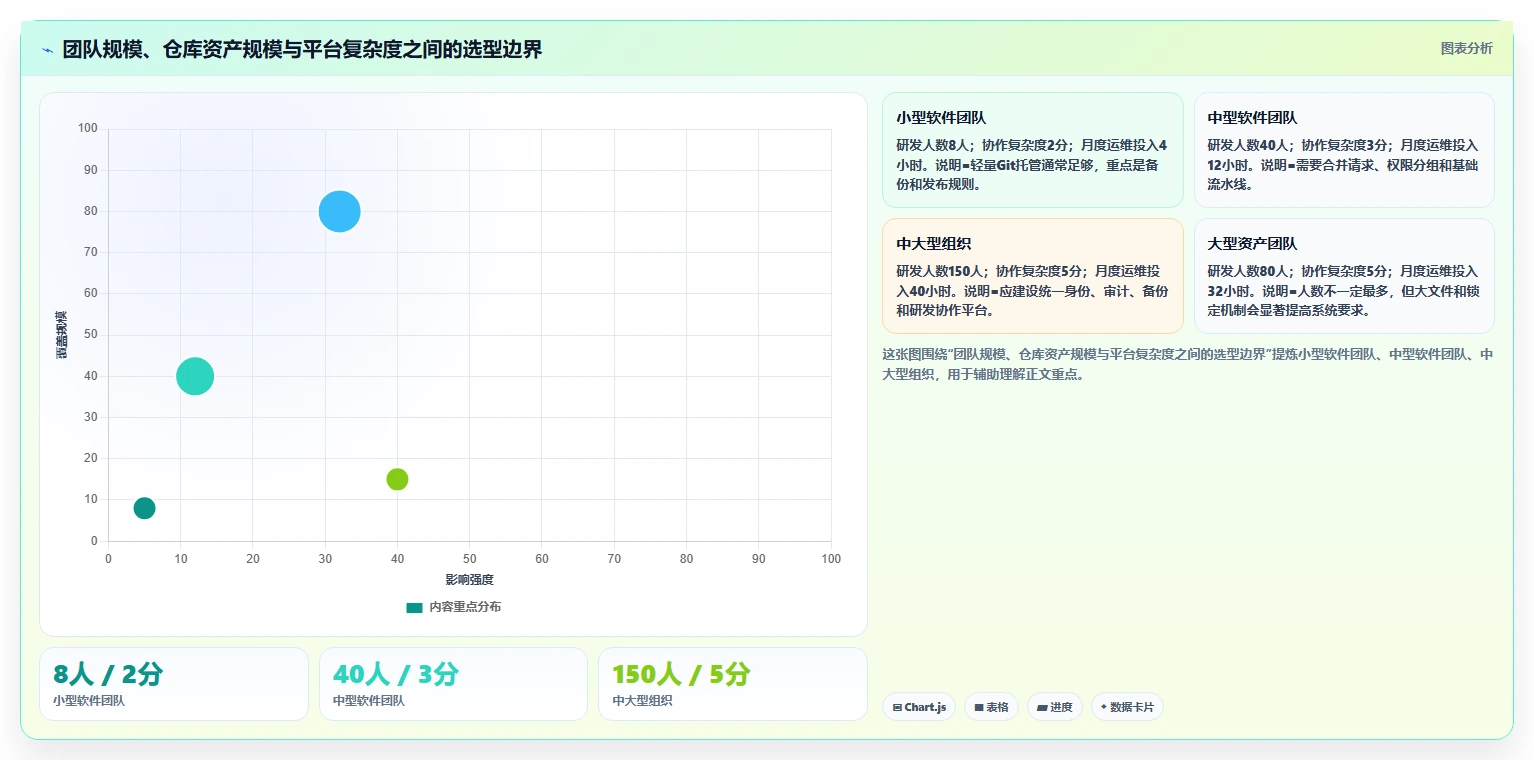Image resolution: width=1534 pixels, height=760 pixels.
Task: Select the turquoise bubble near 40 on chart
Action: pos(195,376)
